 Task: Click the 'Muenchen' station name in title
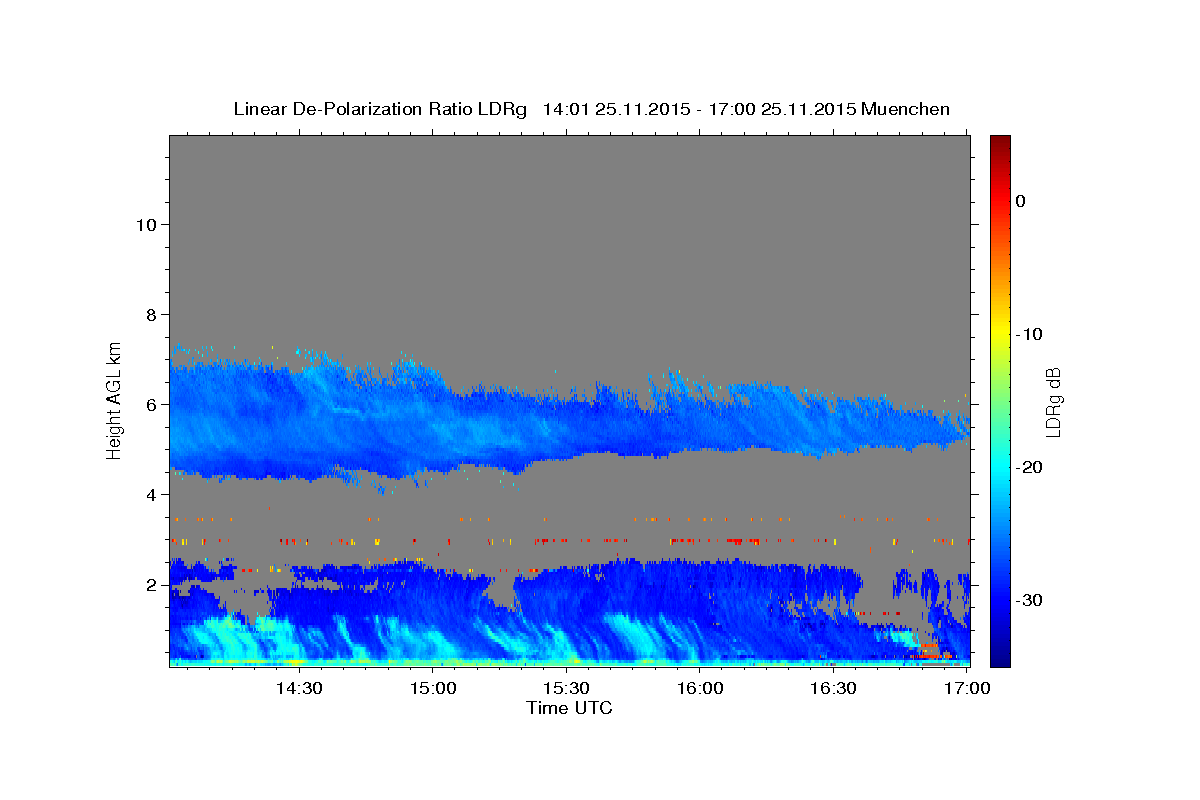click(906, 109)
